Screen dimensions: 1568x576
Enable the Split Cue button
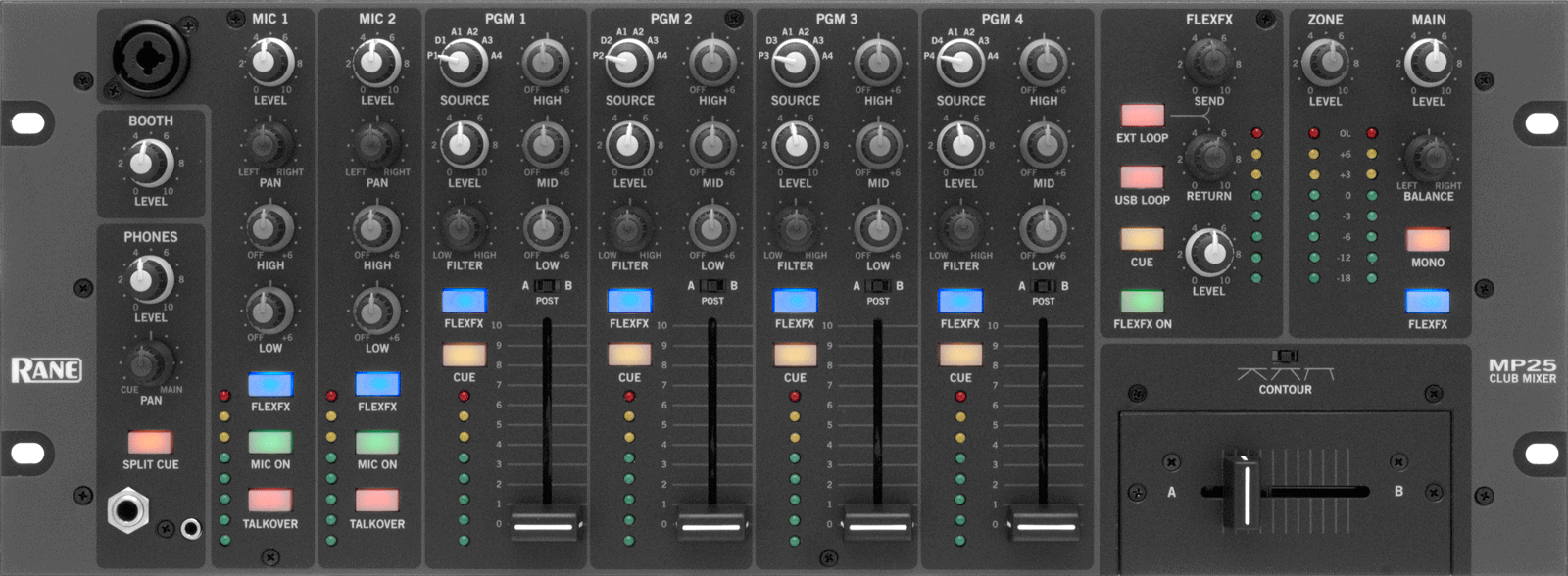coord(150,442)
